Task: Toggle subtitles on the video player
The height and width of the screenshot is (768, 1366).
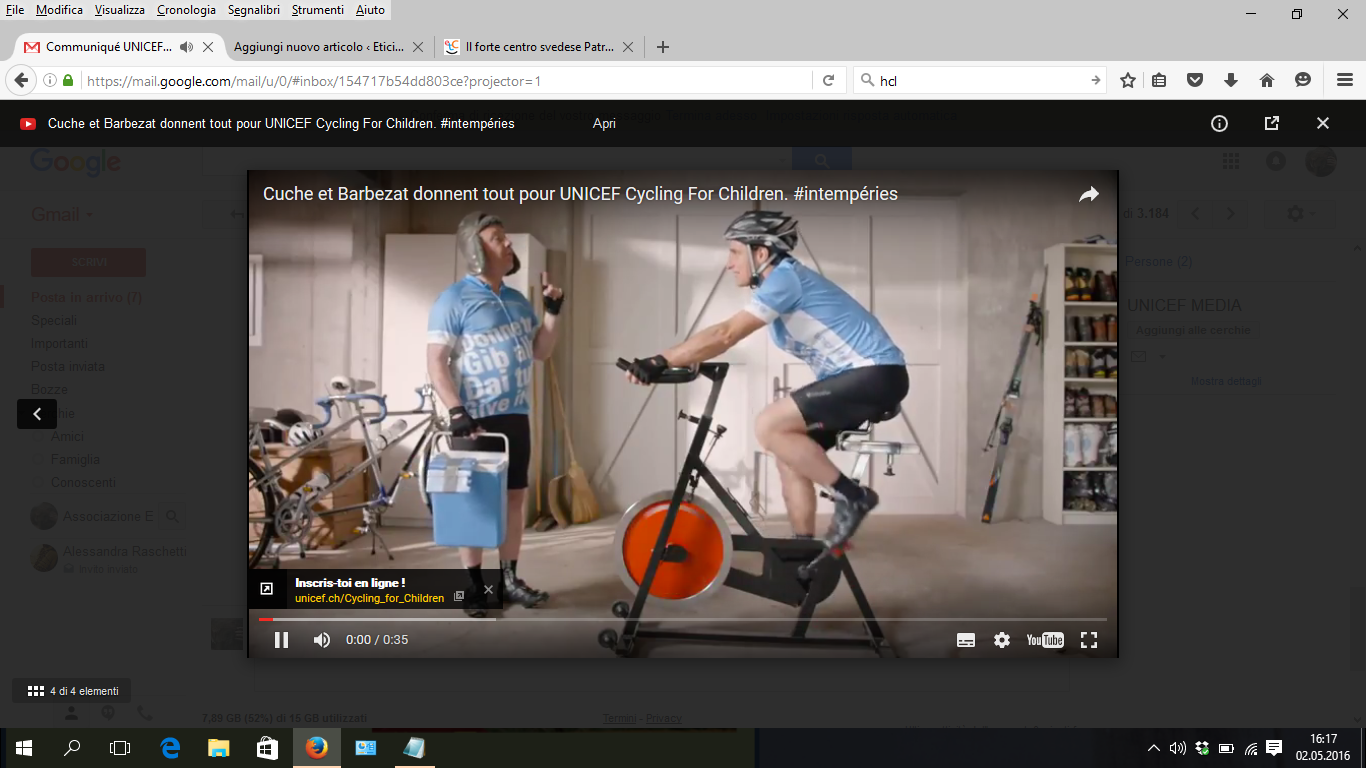Action: pyautogui.click(x=966, y=640)
